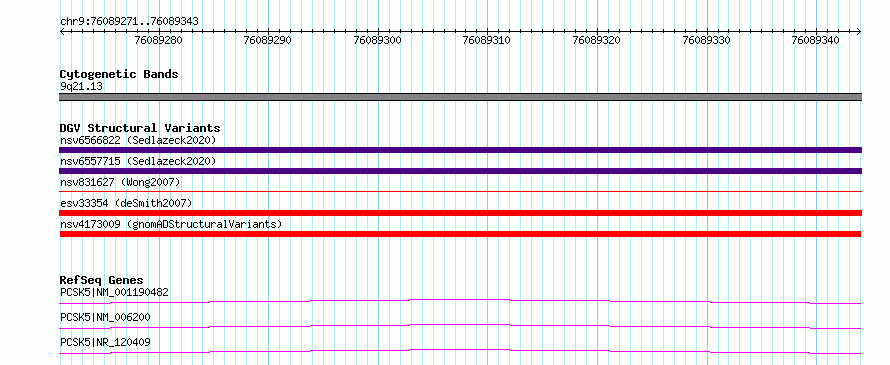The width and height of the screenshot is (890, 365).
Task: Open variant nsv831627 (Wong2007) label
Action: (120, 182)
